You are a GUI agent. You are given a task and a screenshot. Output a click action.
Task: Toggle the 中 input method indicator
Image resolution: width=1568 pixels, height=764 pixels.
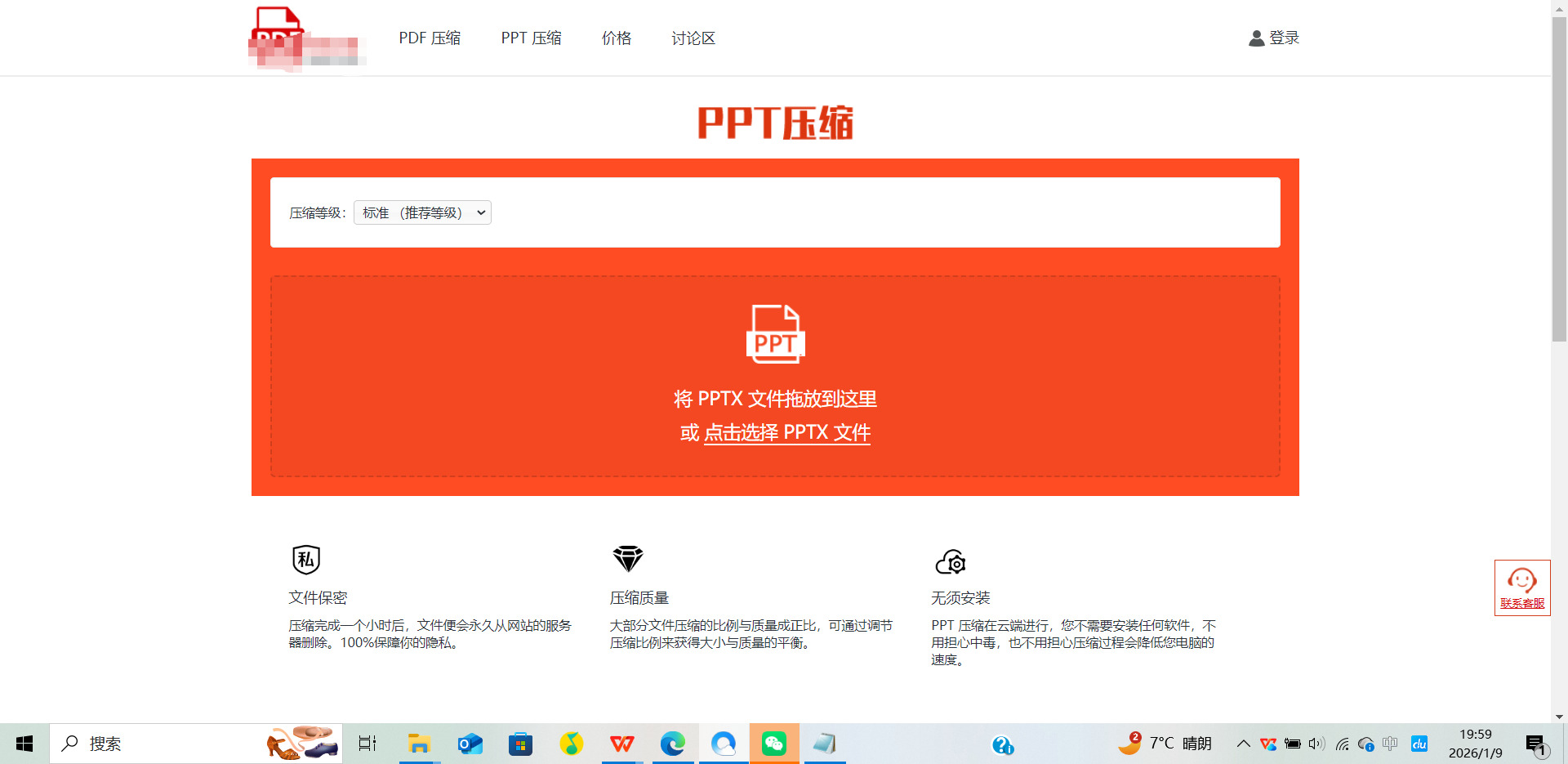[1390, 744]
